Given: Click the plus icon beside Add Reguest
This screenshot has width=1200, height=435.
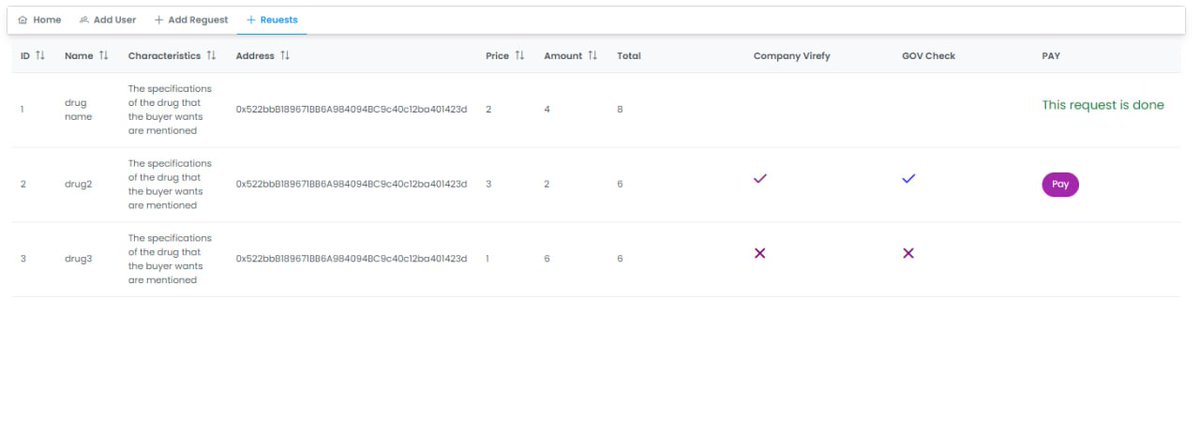Looking at the screenshot, I should click(x=159, y=20).
